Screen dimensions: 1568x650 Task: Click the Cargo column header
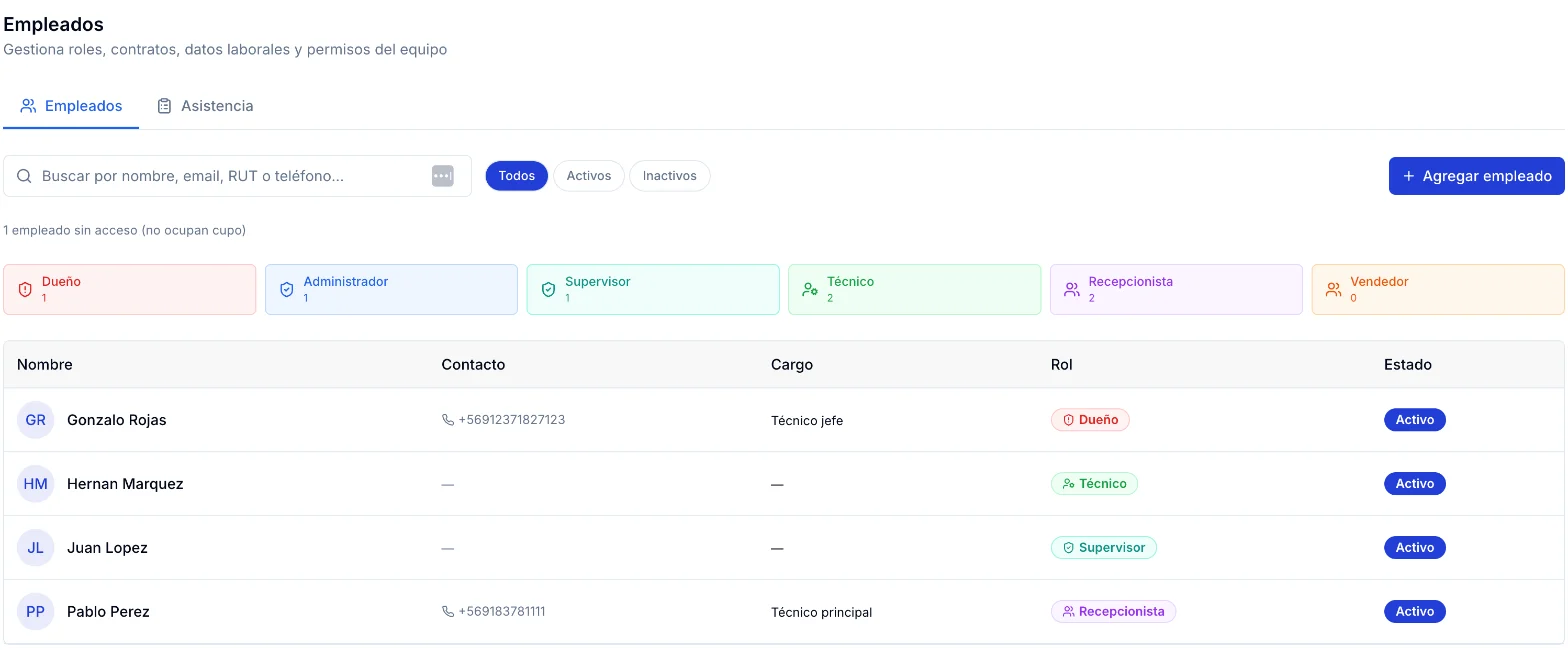tap(792, 365)
